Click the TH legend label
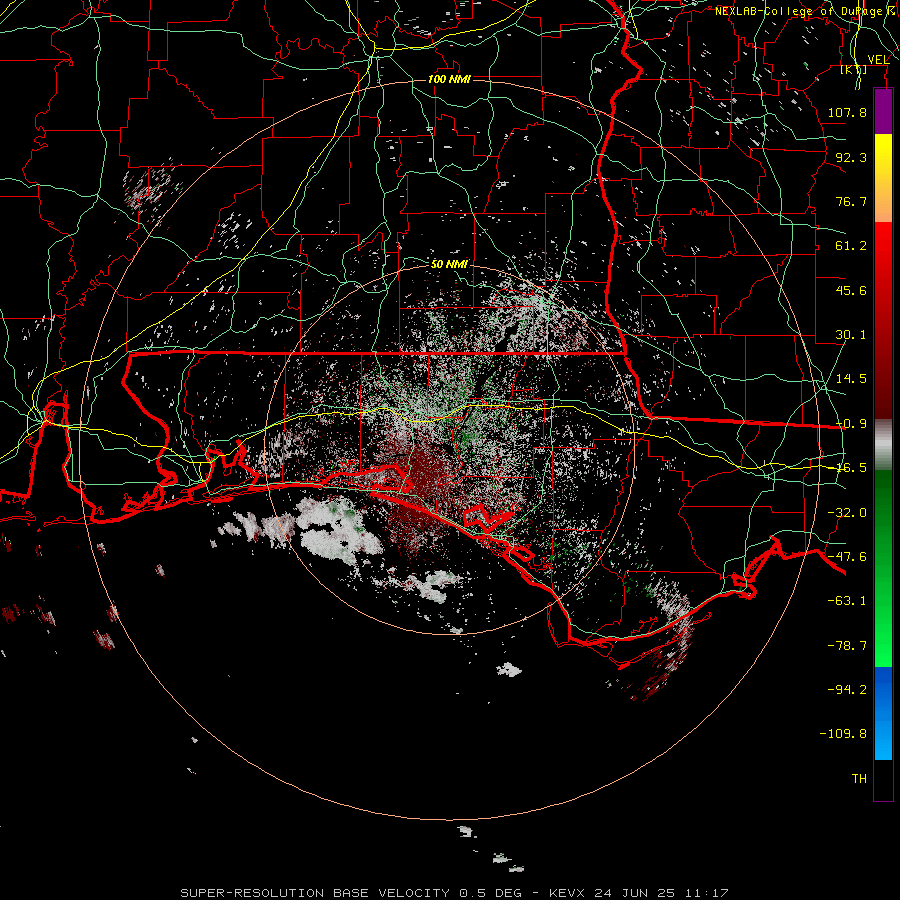 click(x=859, y=779)
